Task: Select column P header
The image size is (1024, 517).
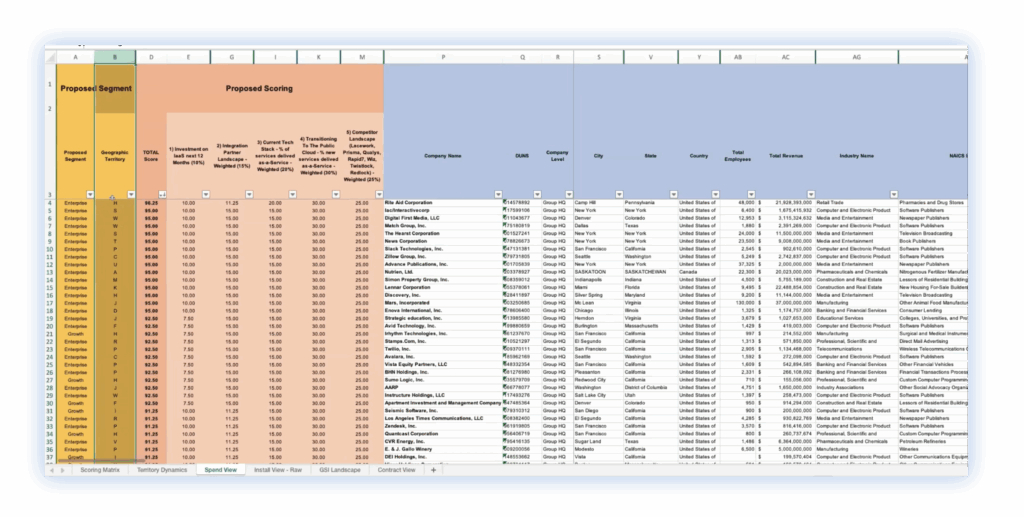Action: coord(442,58)
